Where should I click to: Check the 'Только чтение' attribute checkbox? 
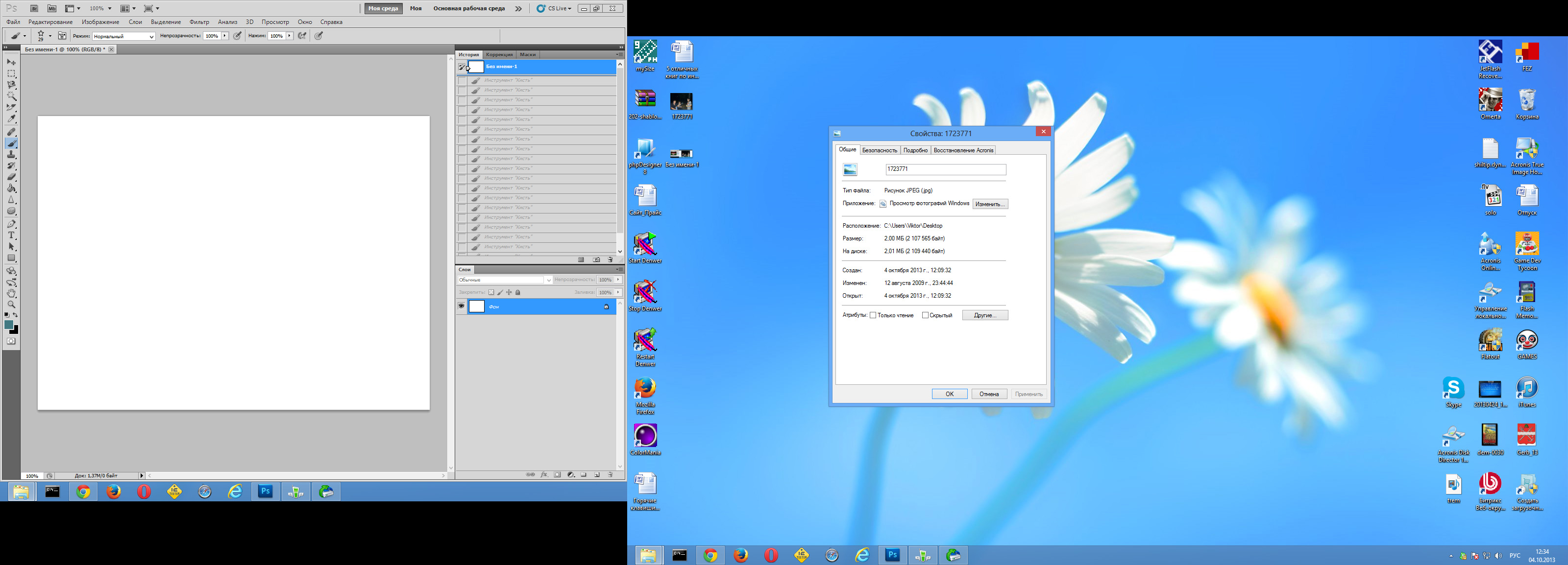coord(873,315)
